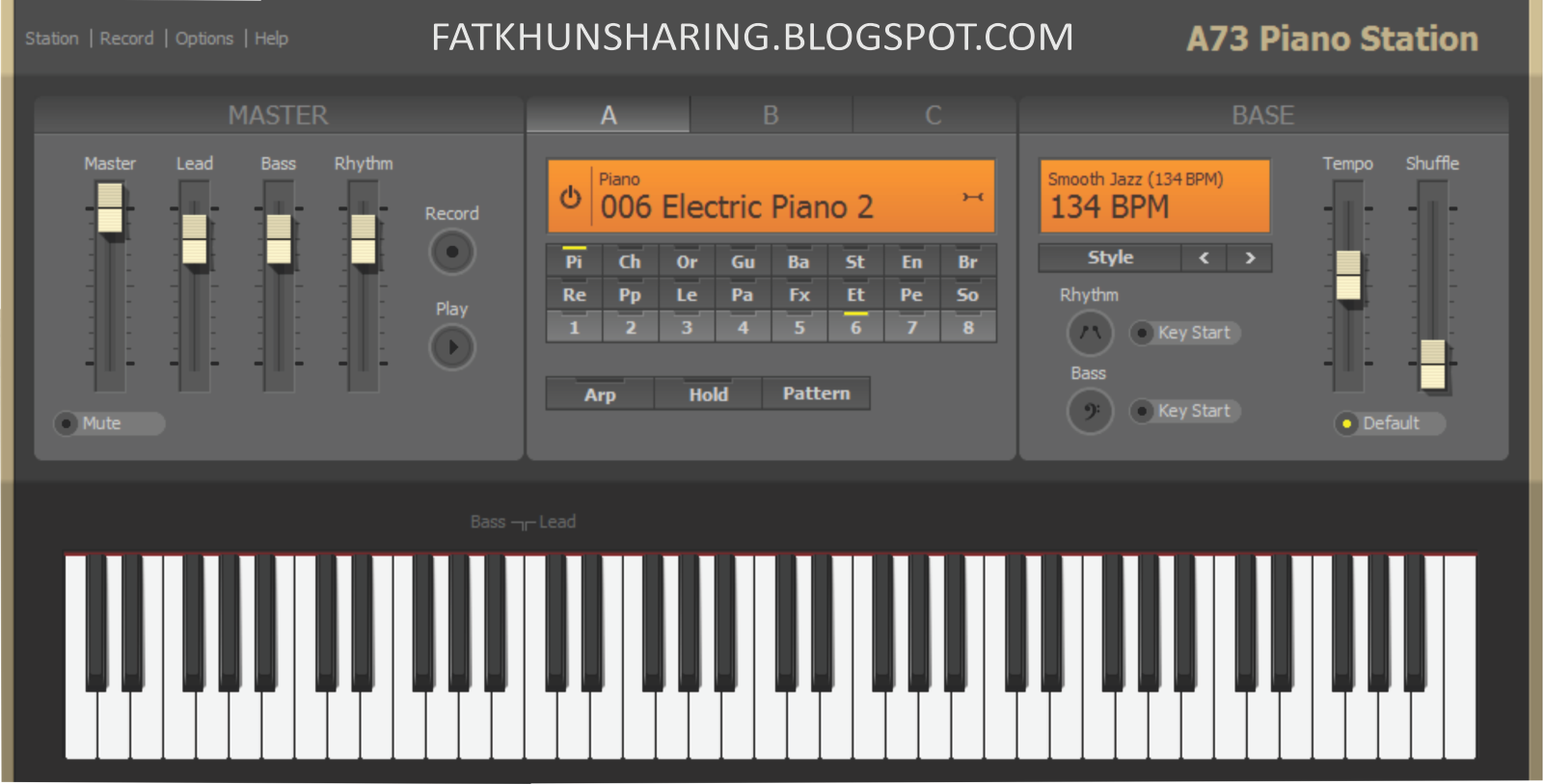Switch to layer tab B
The height and width of the screenshot is (784, 1543).
pyautogui.click(x=771, y=115)
